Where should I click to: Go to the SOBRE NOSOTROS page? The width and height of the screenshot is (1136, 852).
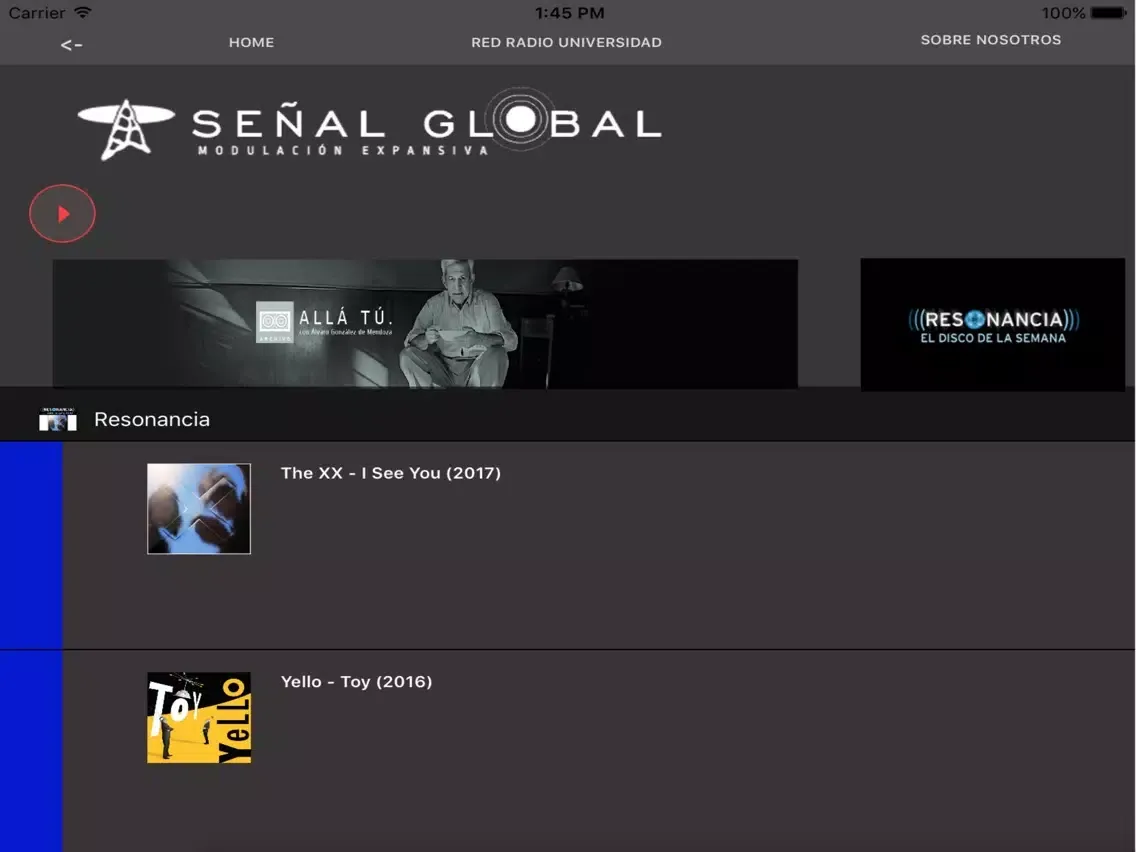[990, 40]
